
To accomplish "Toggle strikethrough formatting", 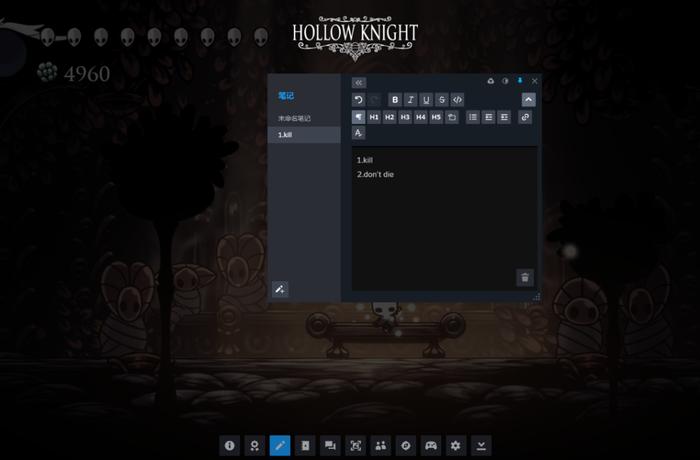I will click(x=442, y=100).
